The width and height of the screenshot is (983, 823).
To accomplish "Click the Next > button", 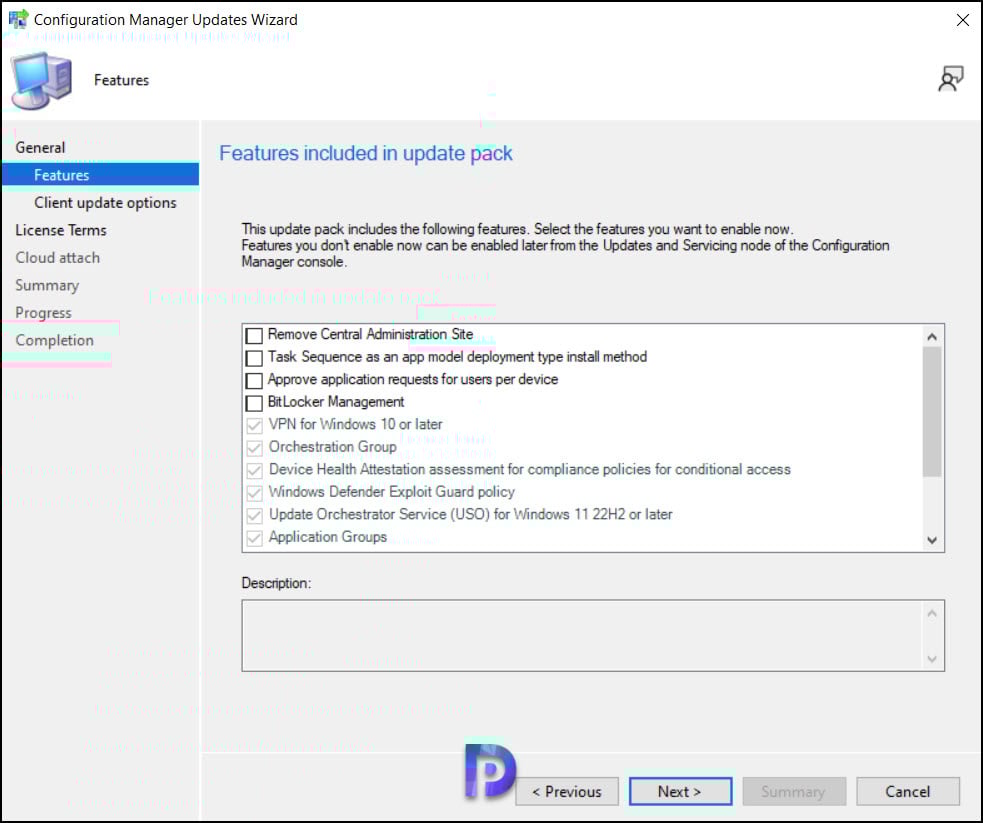I will tap(680, 792).
